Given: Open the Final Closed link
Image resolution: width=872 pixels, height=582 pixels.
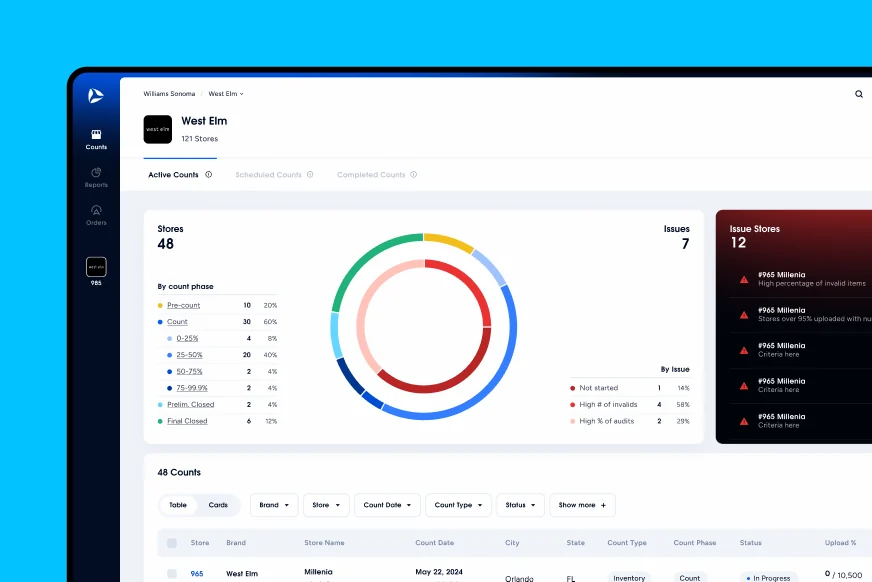Looking at the screenshot, I should 187,421.
